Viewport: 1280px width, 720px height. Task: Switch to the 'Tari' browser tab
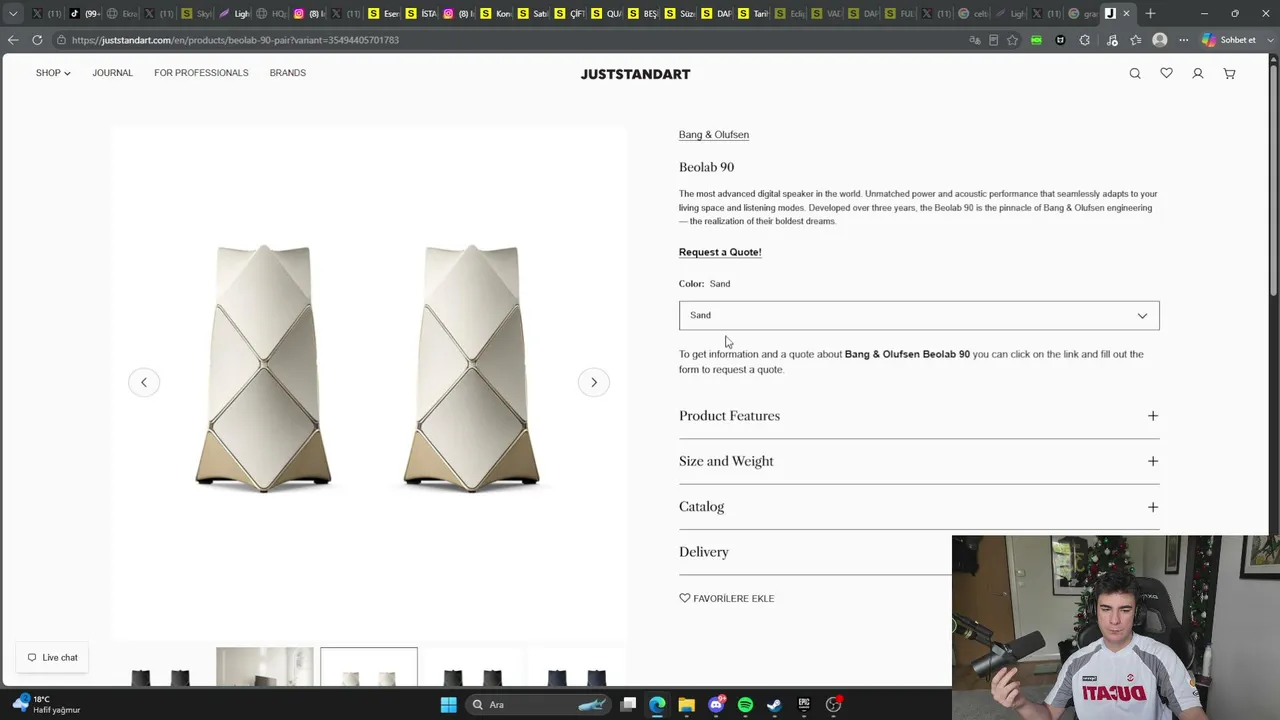pos(754,13)
